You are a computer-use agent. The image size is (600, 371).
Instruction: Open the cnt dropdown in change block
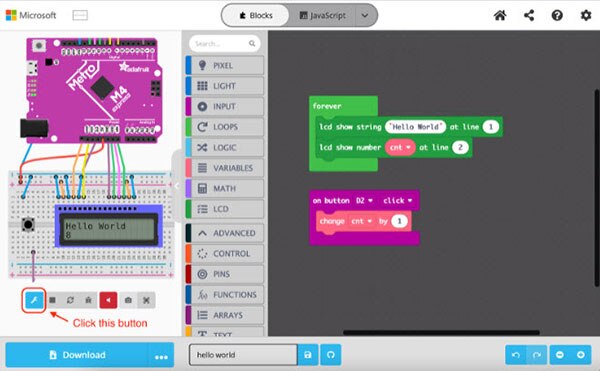(362, 221)
